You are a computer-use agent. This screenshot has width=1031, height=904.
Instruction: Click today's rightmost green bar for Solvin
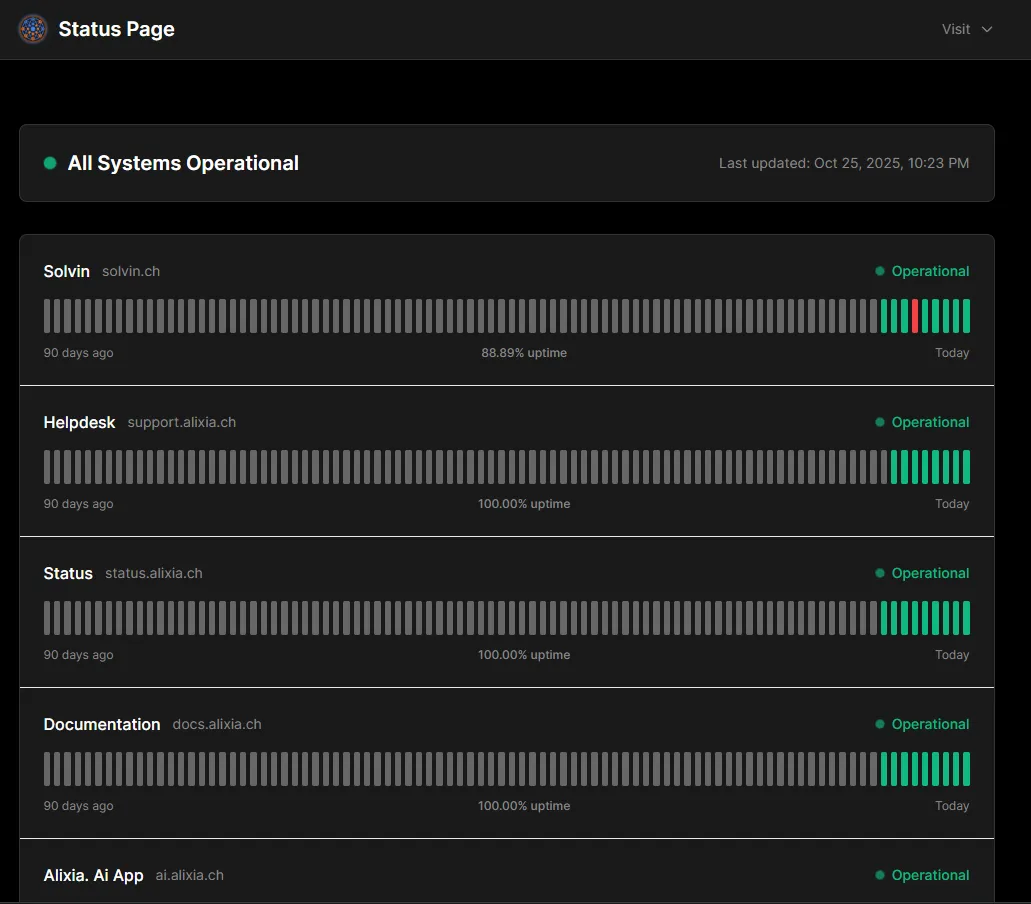point(966,316)
